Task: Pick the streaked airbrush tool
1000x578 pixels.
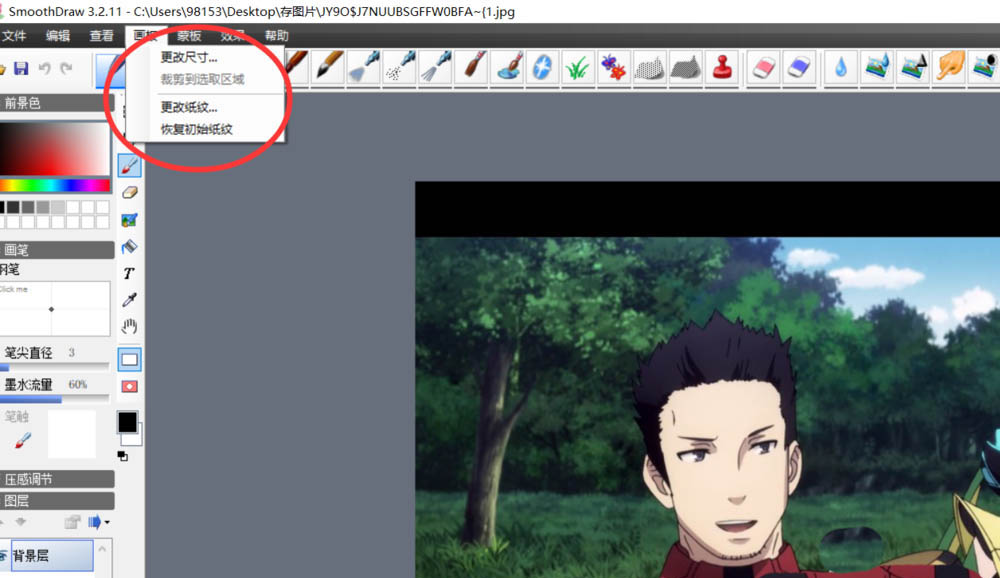Action: pos(436,66)
